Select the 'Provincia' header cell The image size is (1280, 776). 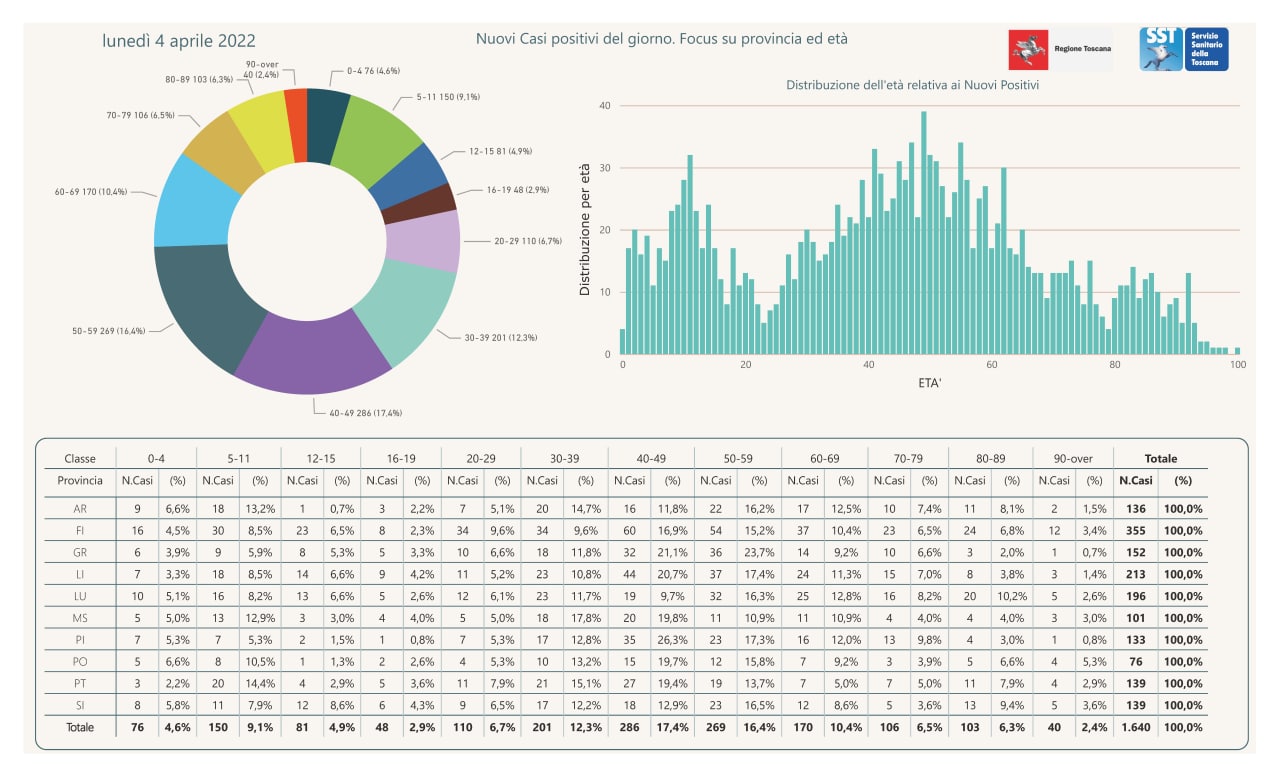[79, 481]
